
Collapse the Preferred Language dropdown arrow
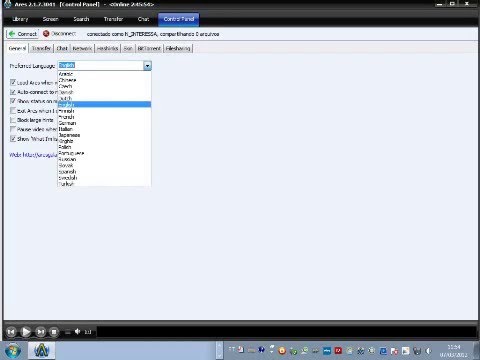147,66
